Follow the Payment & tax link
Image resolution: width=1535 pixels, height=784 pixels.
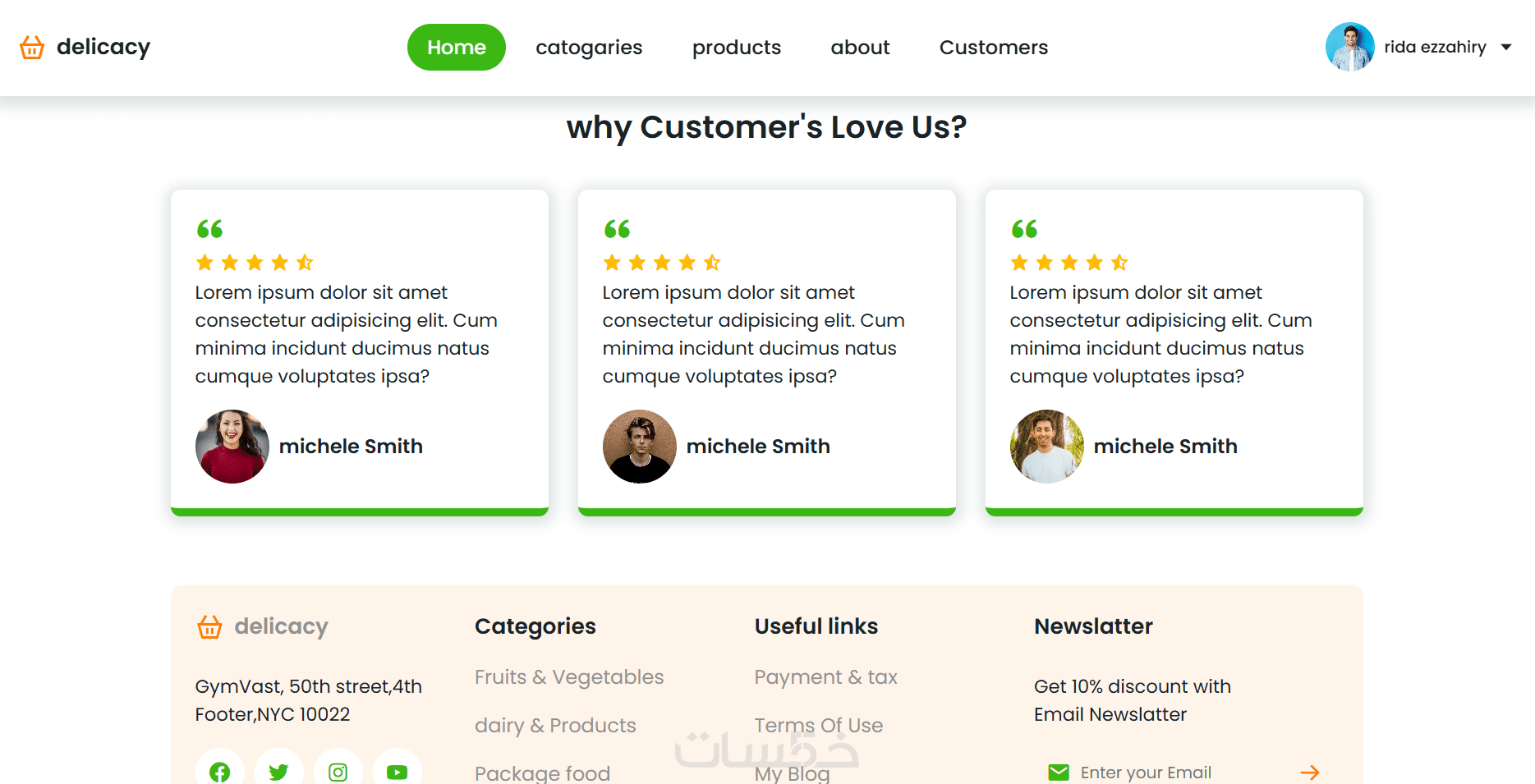[825, 677]
